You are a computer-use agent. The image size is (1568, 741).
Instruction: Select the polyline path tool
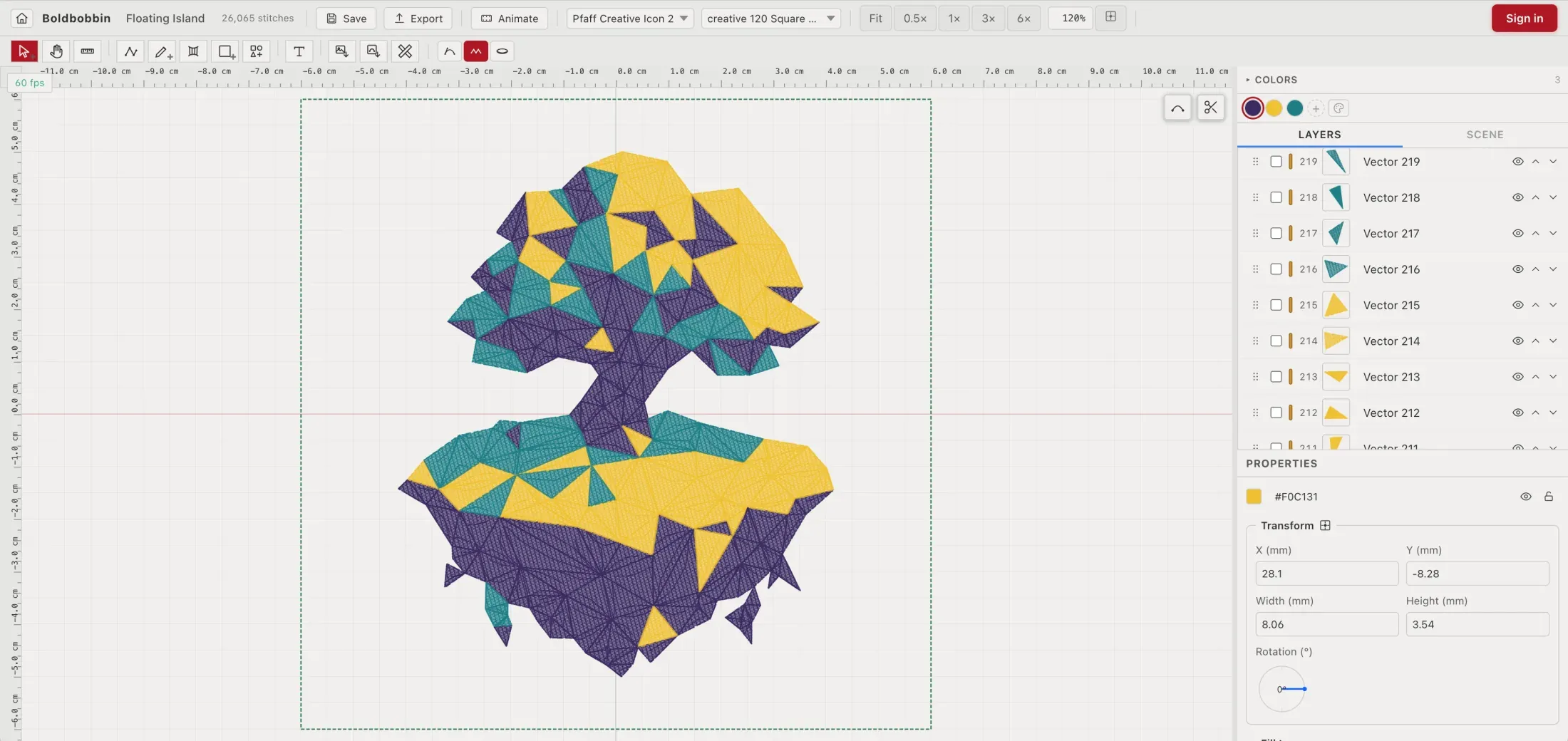click(x=131, y=51)
